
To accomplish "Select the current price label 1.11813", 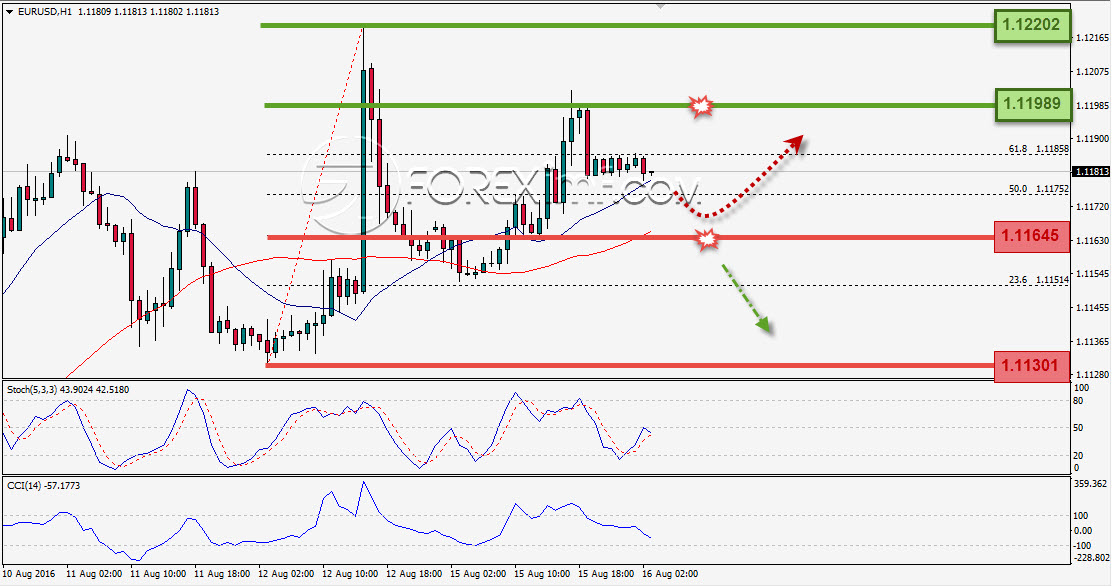I will tap(1090, 172).
